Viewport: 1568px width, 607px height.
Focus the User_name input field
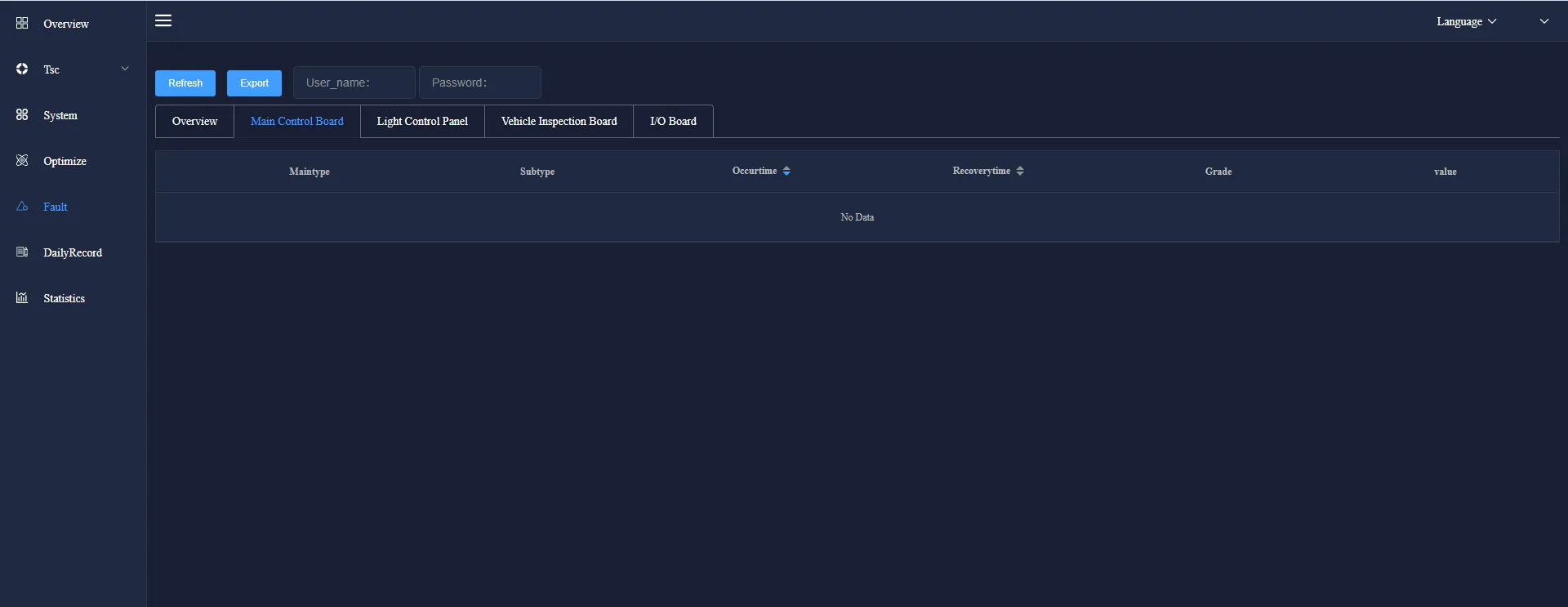pyautogui.click(x=354, y=83)
